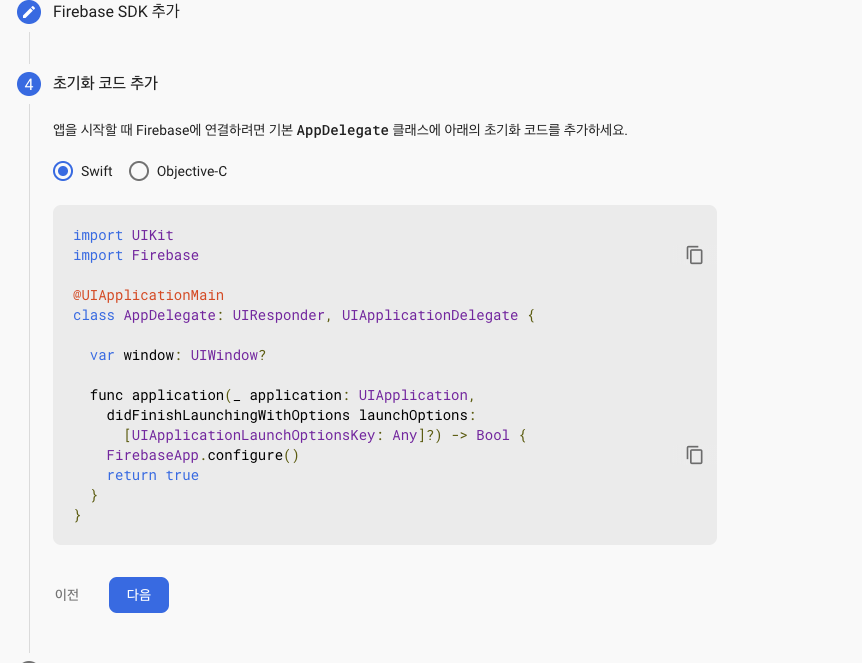Click the 'import Firebase' code line
This screenshot has width=862, height=663.
136,255
